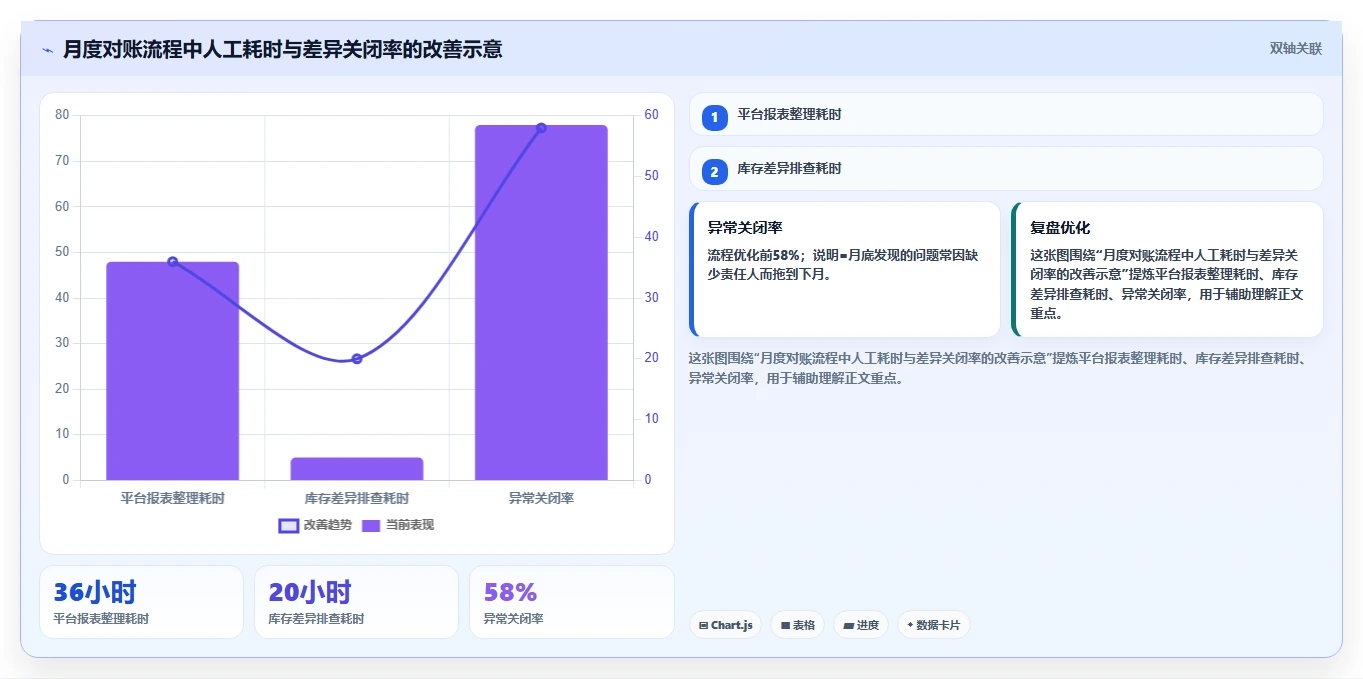Click the 数据卡片 tag chip
1363x679 pixels.
pyautogui.click(x=933, y=625)
